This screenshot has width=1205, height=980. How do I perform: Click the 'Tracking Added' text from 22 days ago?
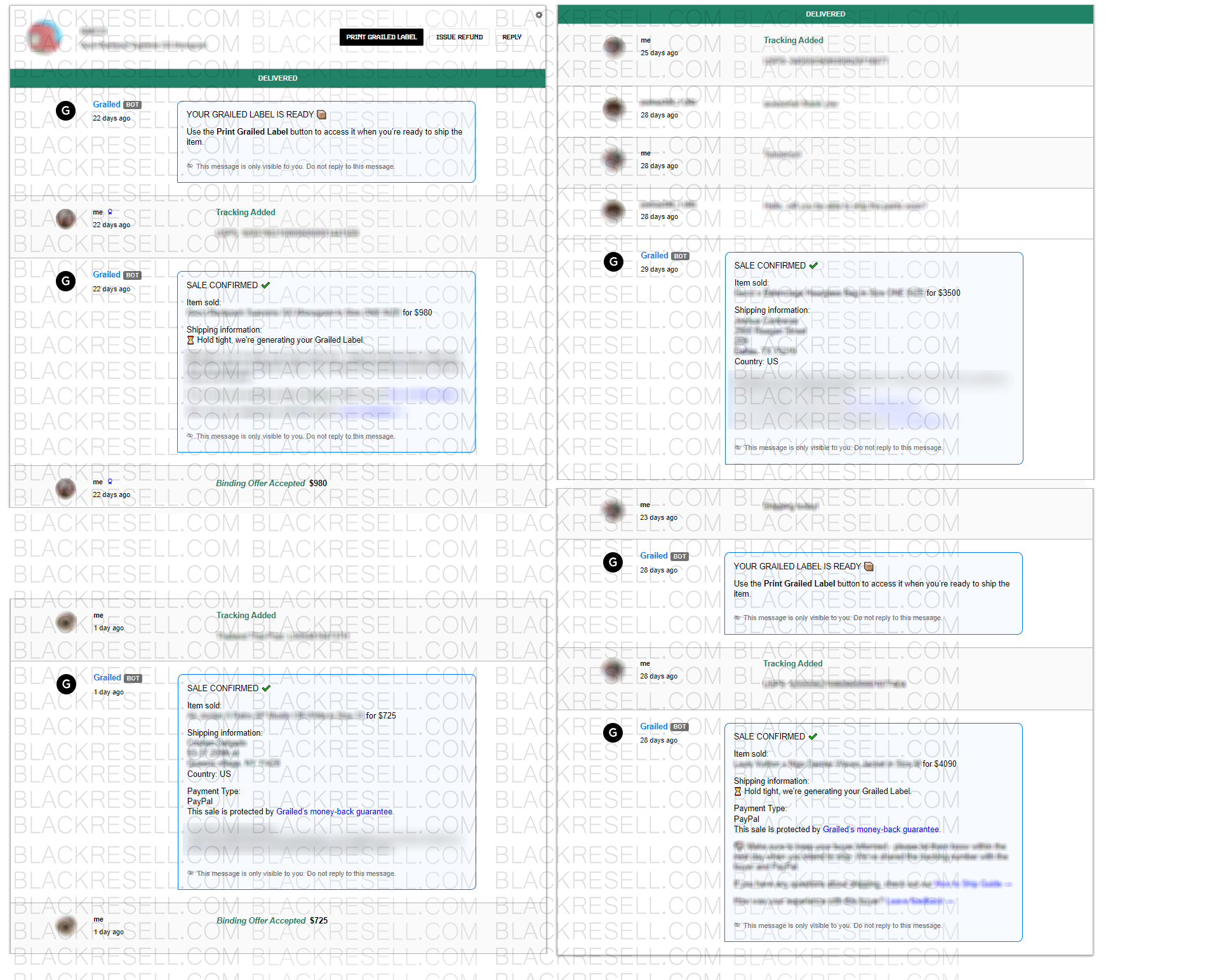(246, 213)
